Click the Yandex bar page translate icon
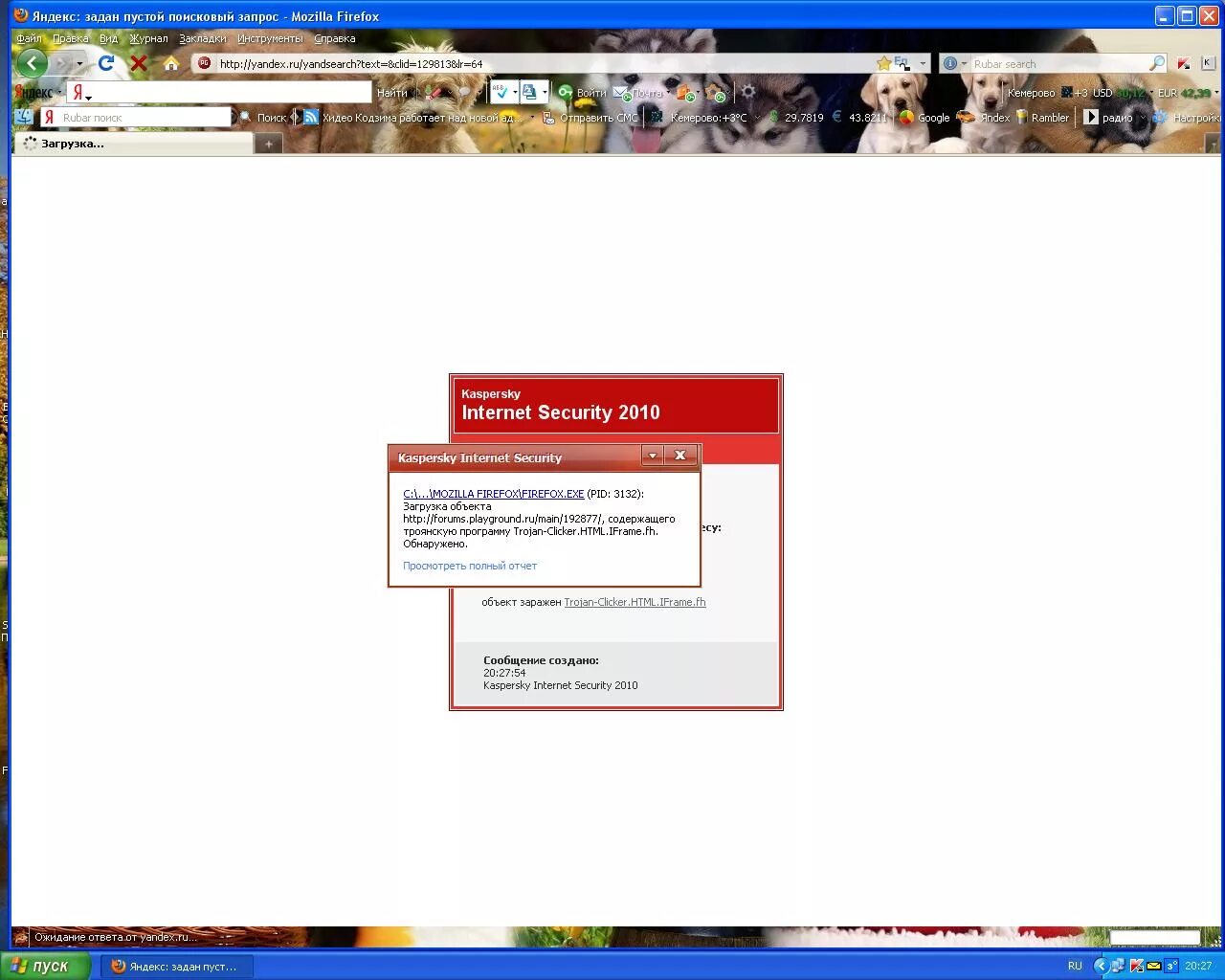 [x=529, y=92]
